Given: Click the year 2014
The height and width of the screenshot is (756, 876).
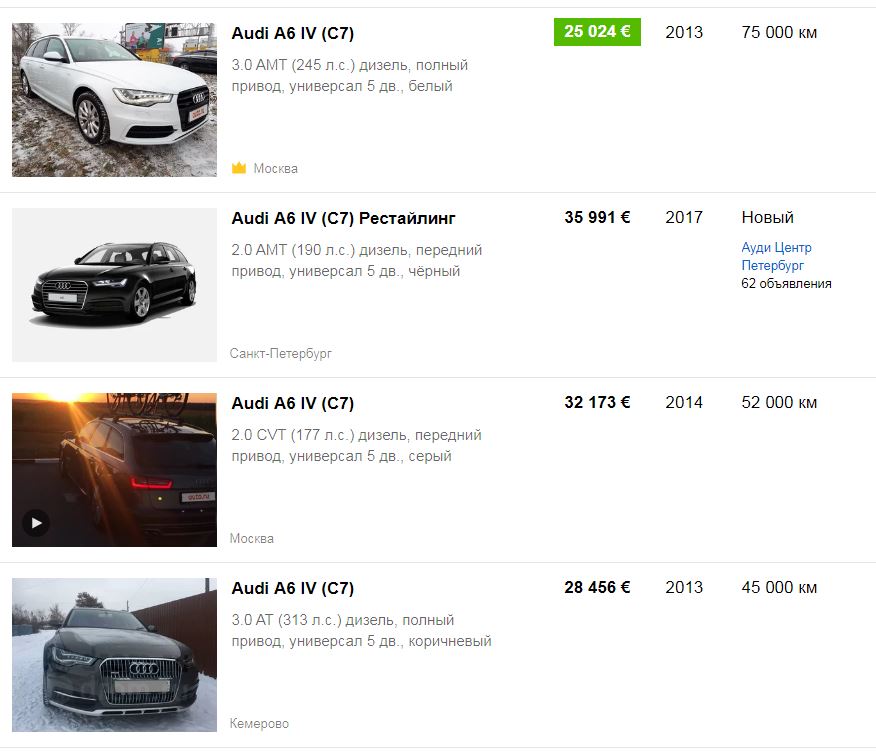Looking at the screenshot, I should click(x=684, y=402).
